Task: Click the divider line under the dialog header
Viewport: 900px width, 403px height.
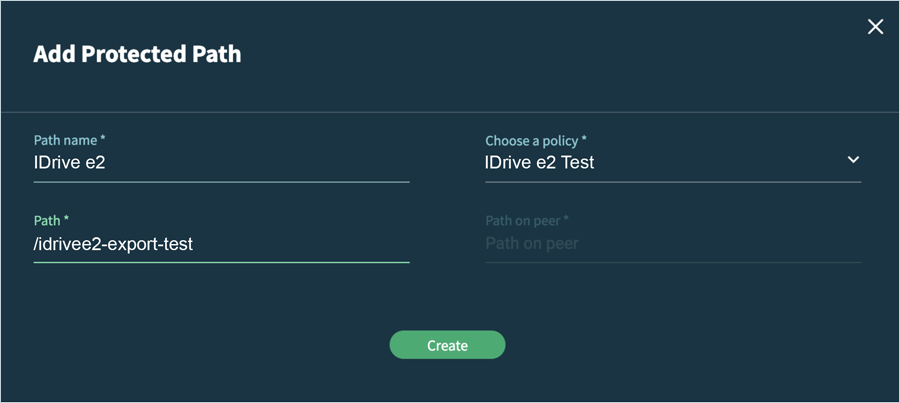Action: point(450,111)
